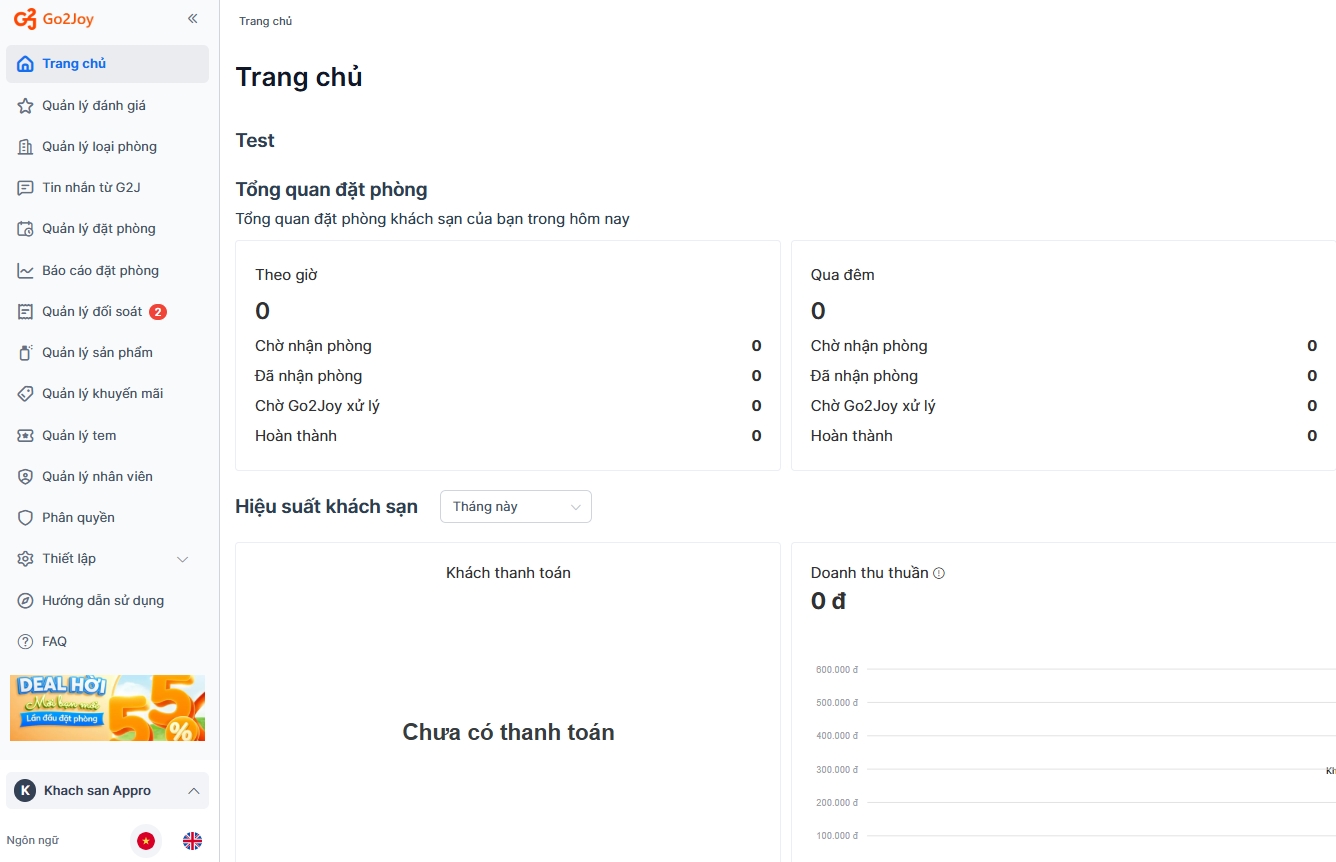Collapse the sidebar using the double-chevron icon
1336x862 pixels.
193,19
